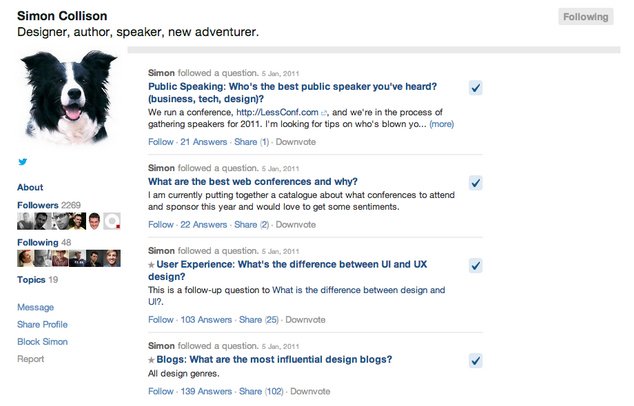Click the first follower avatar thumbnail
The height and width of the screenshot is (406, 634).
(x=25, y=221)
